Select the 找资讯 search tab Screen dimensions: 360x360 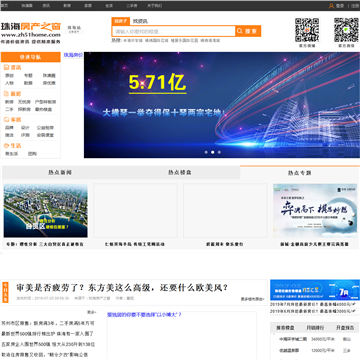140,21
